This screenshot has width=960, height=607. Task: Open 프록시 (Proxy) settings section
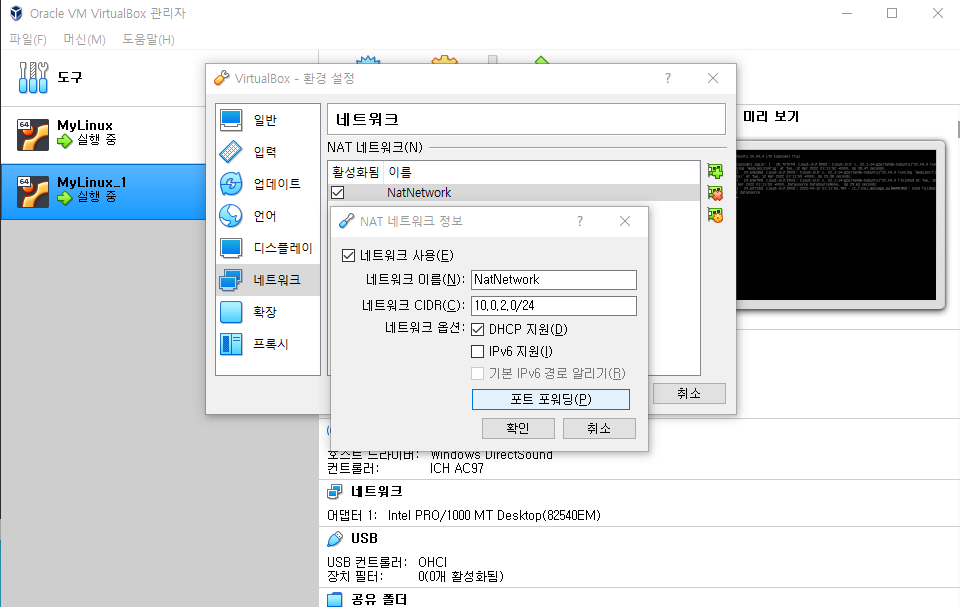[268, 344]
